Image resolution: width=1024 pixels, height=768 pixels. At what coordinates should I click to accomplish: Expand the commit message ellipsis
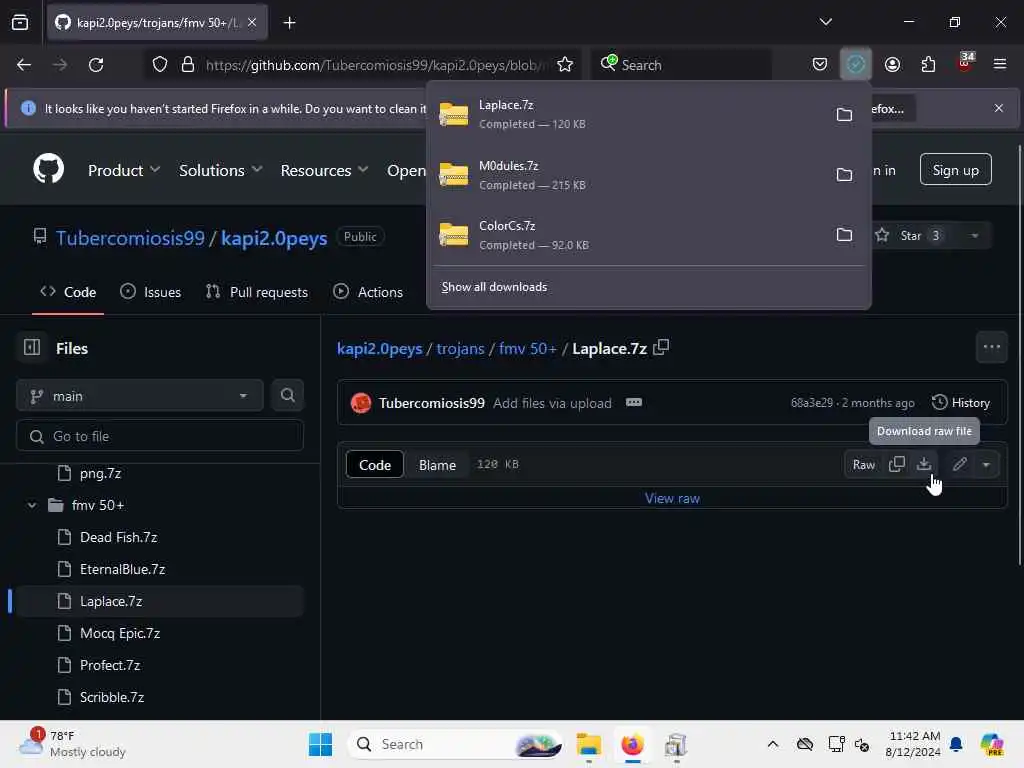point(633,402)
